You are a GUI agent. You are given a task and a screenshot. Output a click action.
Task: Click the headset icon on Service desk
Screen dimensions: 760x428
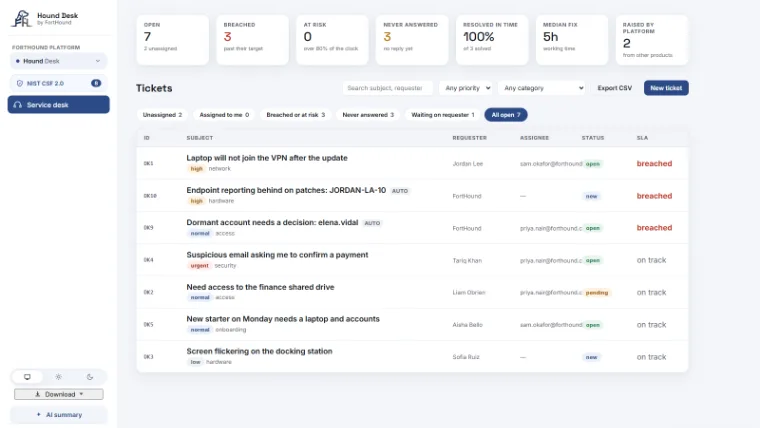18,105
